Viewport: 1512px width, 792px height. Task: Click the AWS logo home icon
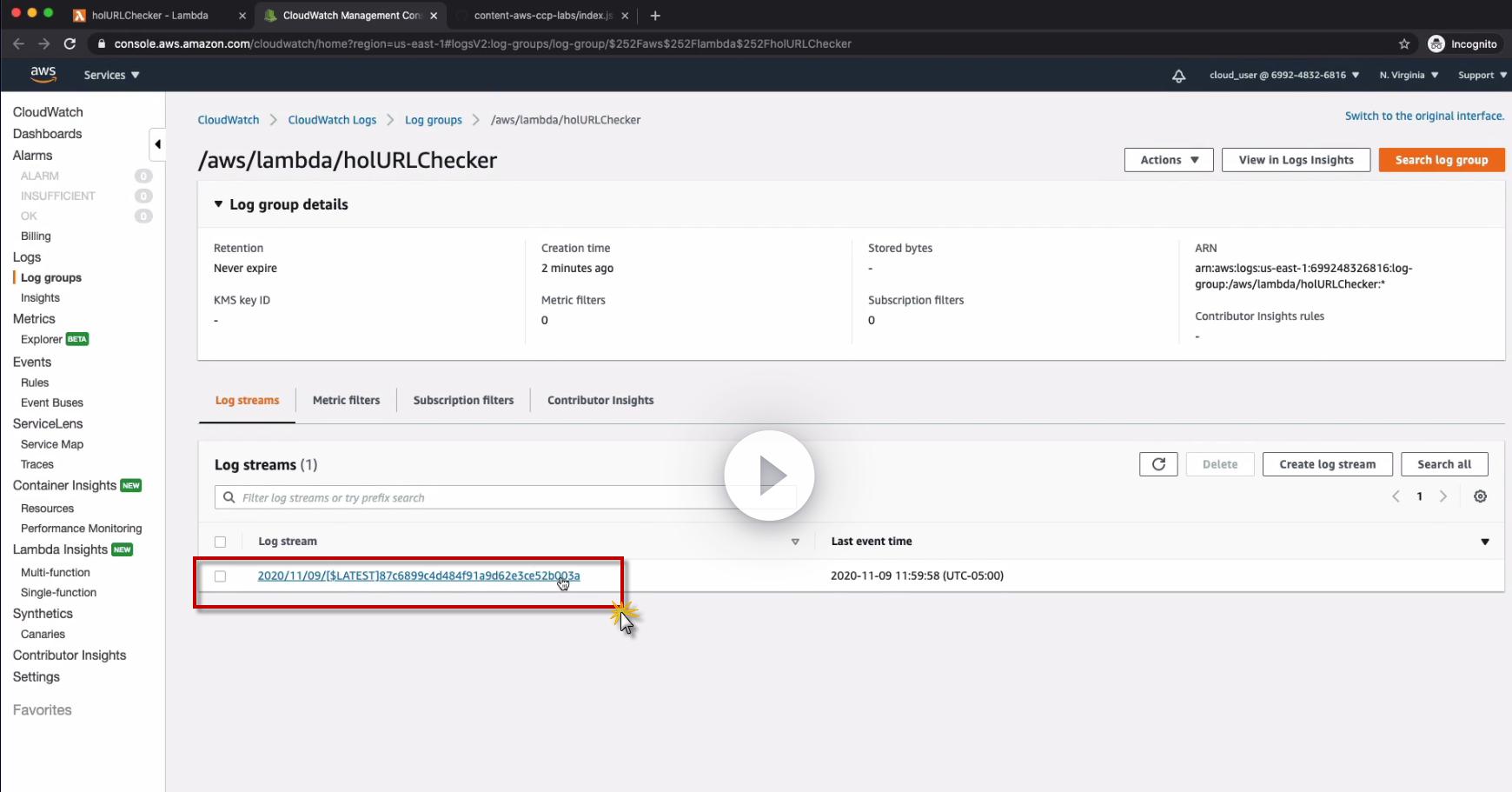[x=43, y=75]
